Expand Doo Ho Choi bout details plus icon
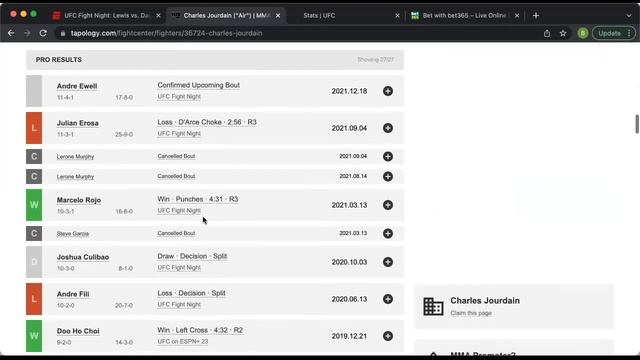640x360 pixels. click(388, 336)
